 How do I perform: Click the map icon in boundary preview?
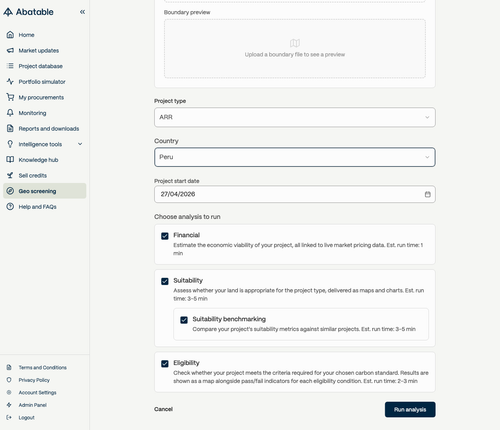(x=295, y=43)
